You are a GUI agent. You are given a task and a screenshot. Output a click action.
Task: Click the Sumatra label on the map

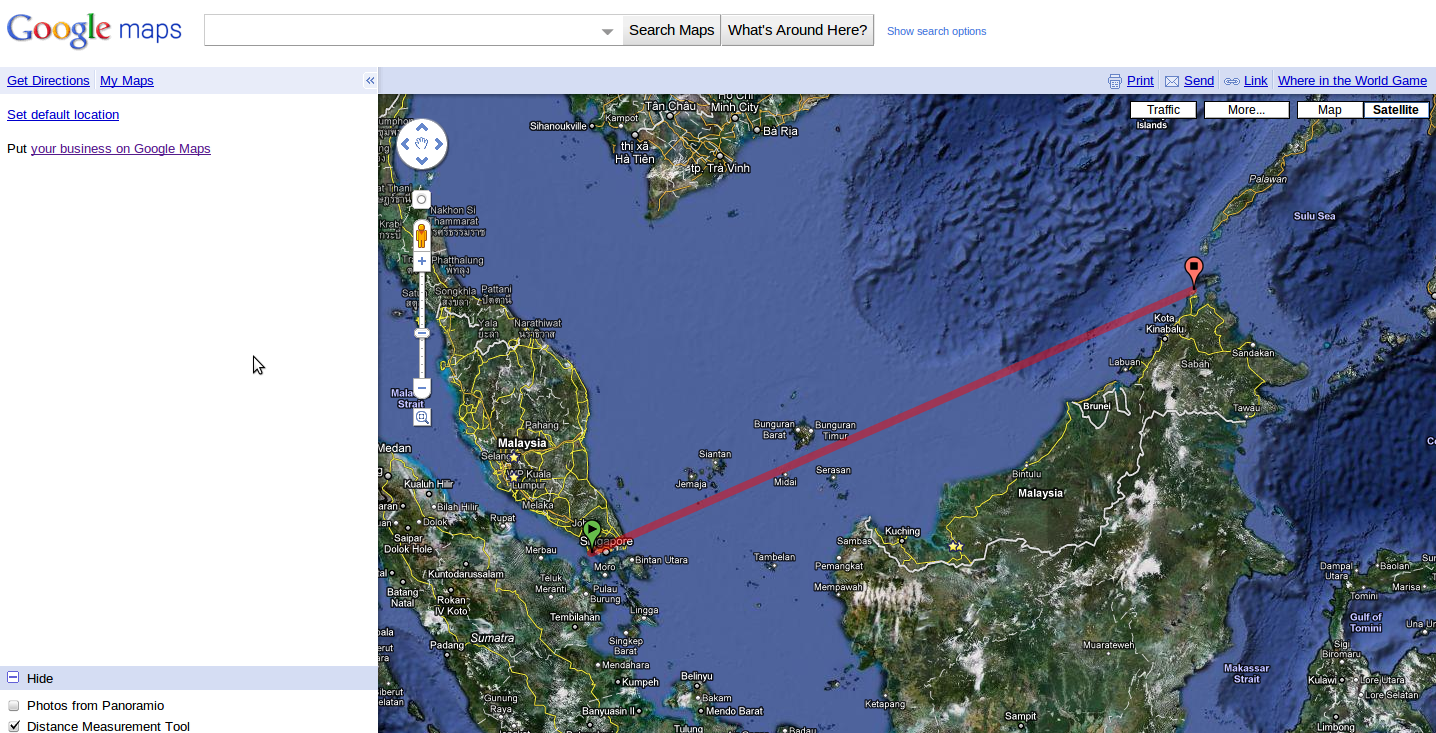[492, 638]
